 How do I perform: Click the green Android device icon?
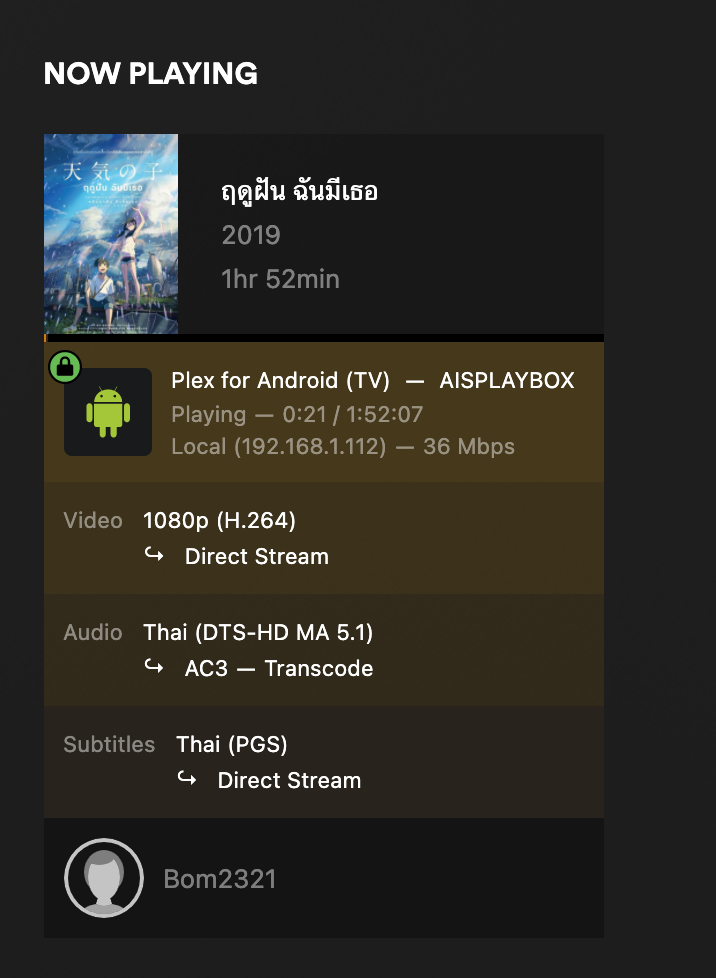(x=108, y=412)
